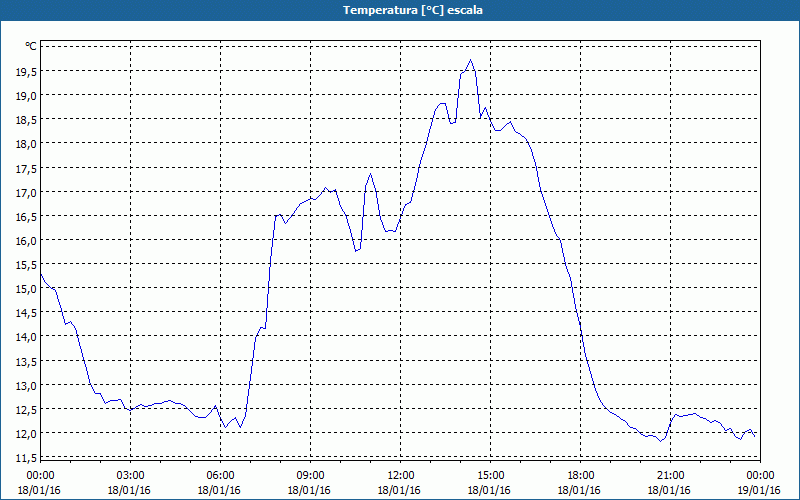The height and width of the screenshot is (500, 800).
Task: Click the 03:00 time axis label
Action: point(130,476)
